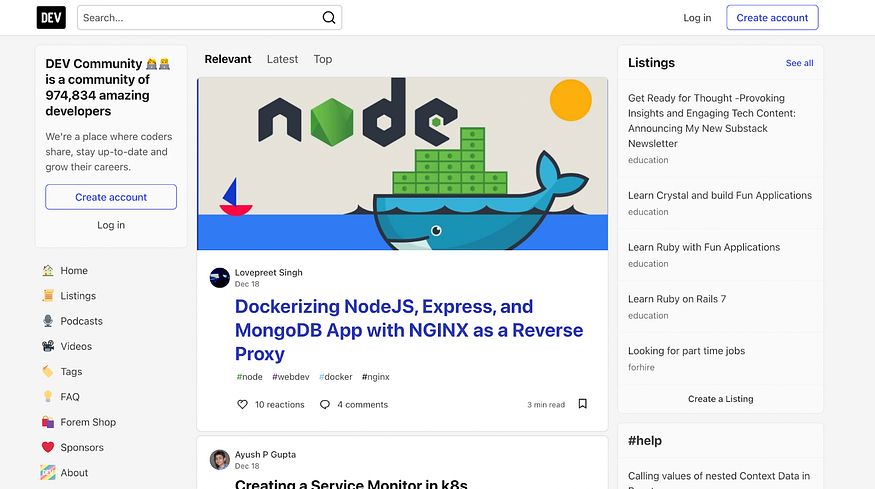Screen dimensions: 875x489
Task: Click Dec 18 under Lovepreet Singh
Action: point(247,284)
